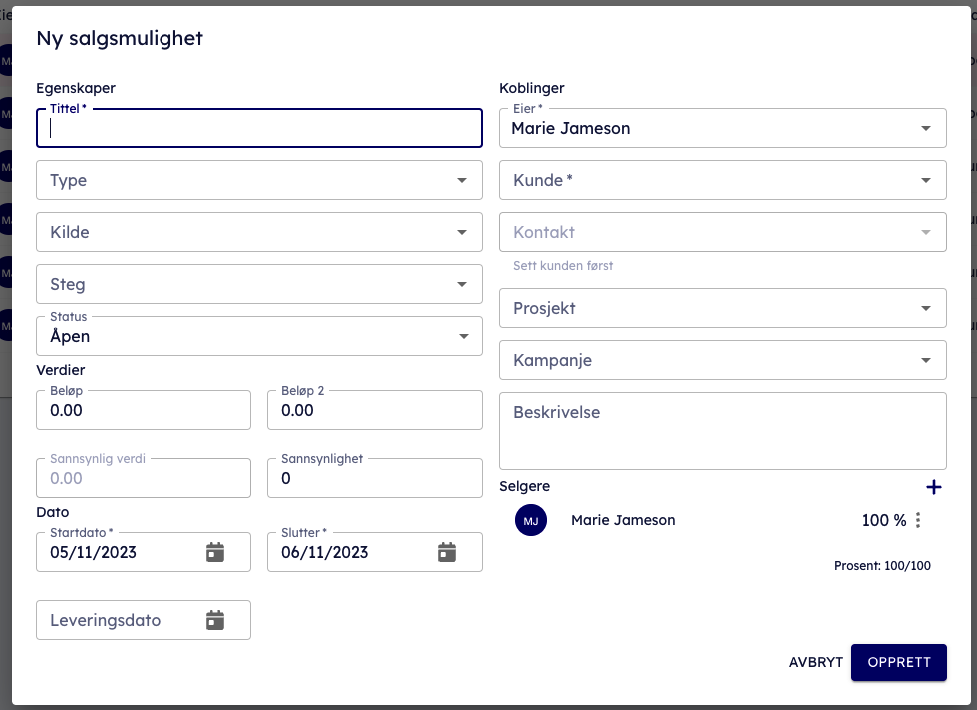
Task: Change the Status dropdown from Åpen
Action: click(259, 336)
